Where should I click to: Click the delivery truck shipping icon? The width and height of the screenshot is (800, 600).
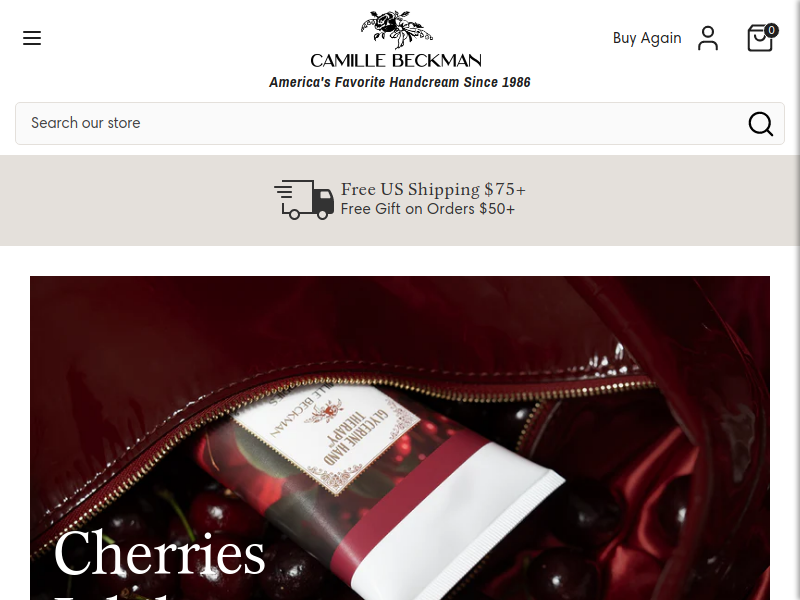pos(304,199)
